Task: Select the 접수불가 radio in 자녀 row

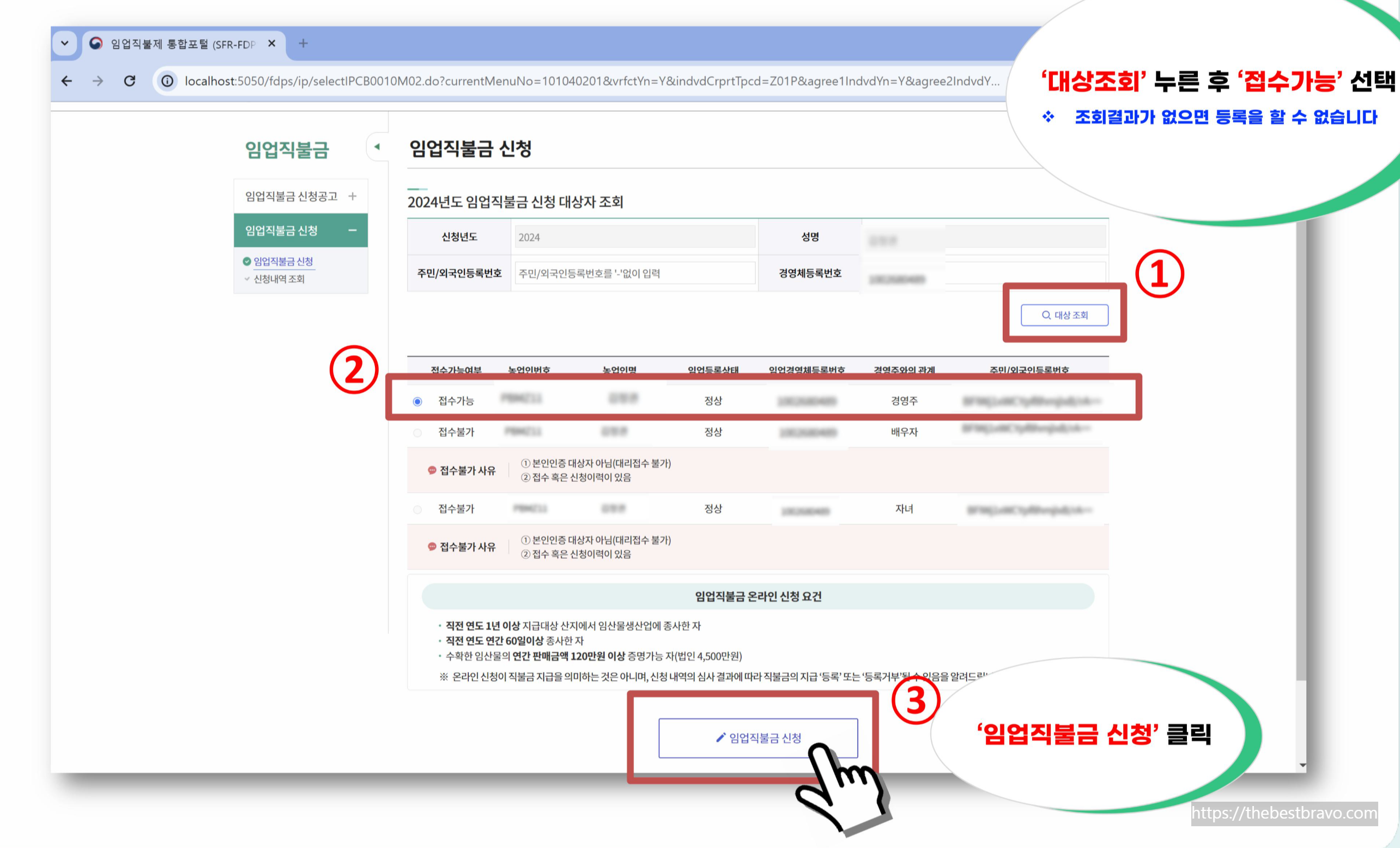Action: [417, 509]
